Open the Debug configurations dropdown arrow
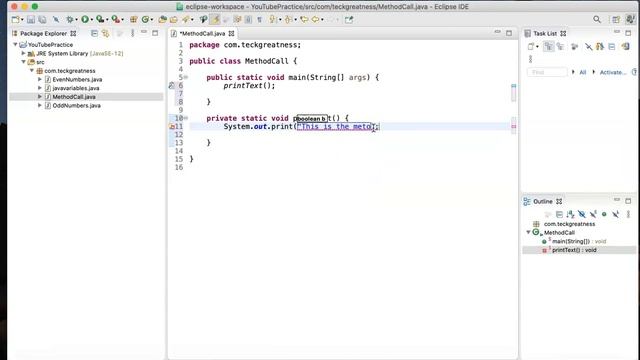640x360 pixels. click(76, 20)
